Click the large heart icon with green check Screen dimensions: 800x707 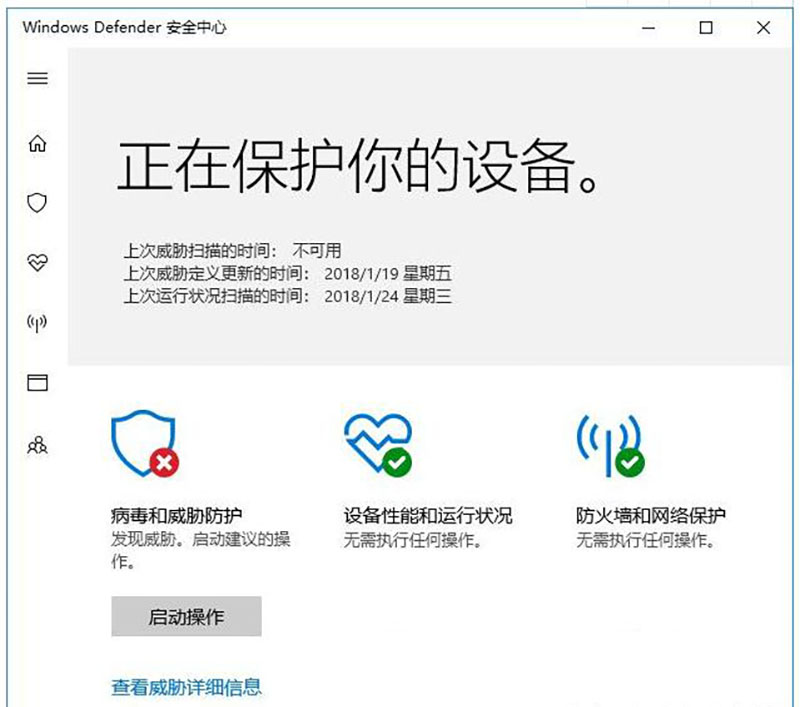[378, 445]
